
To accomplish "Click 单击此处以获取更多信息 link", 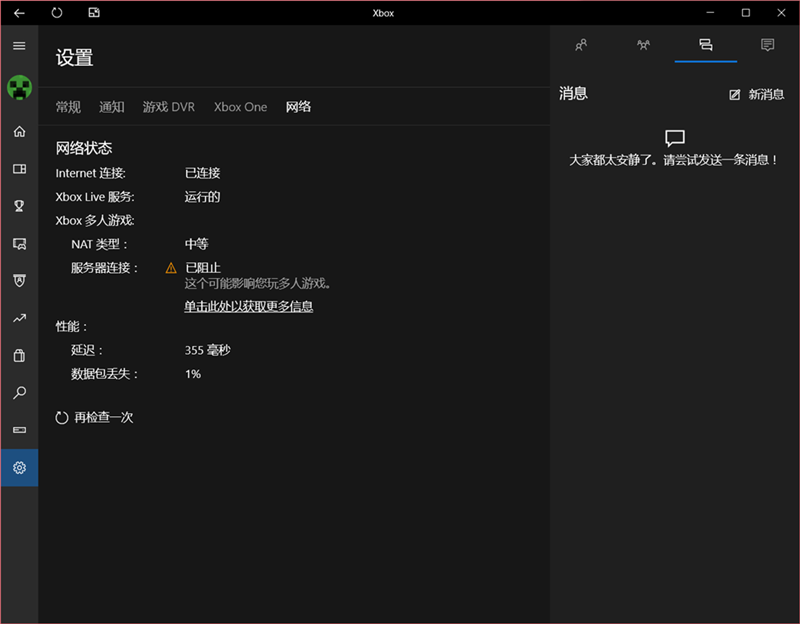I will point(247,305).
